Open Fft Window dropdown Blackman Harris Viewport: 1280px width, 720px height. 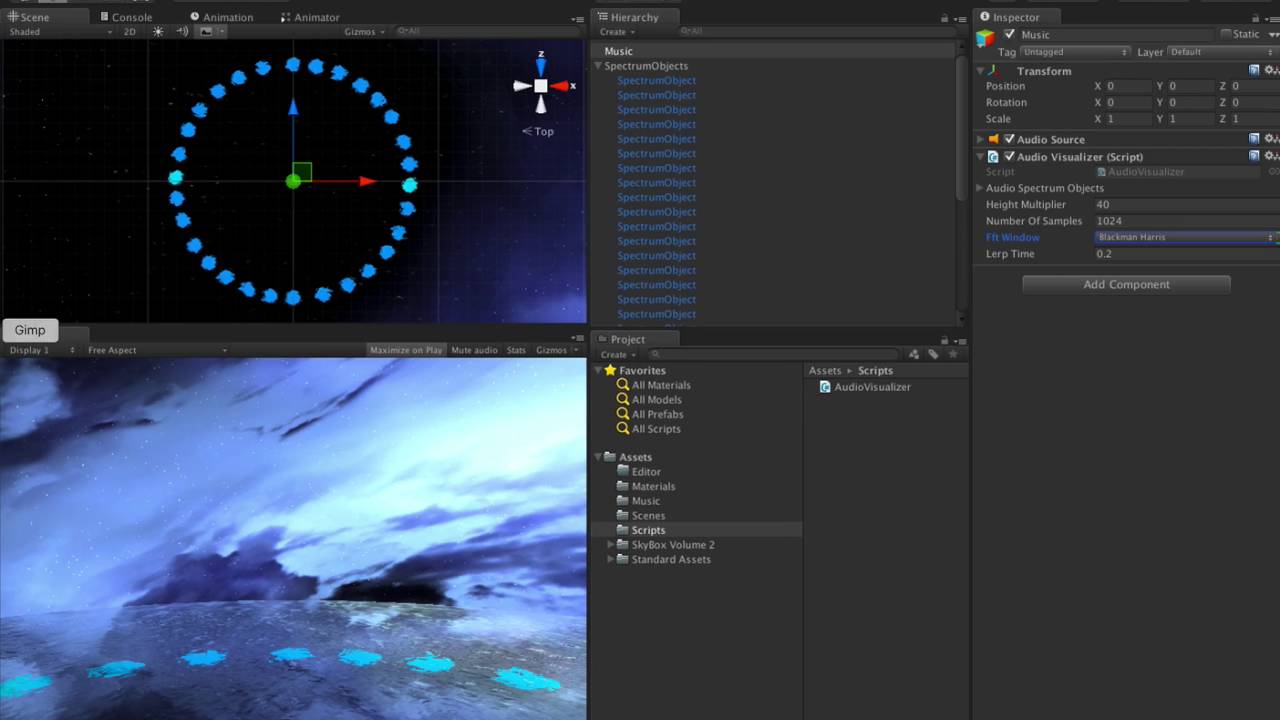[1186, 237]
